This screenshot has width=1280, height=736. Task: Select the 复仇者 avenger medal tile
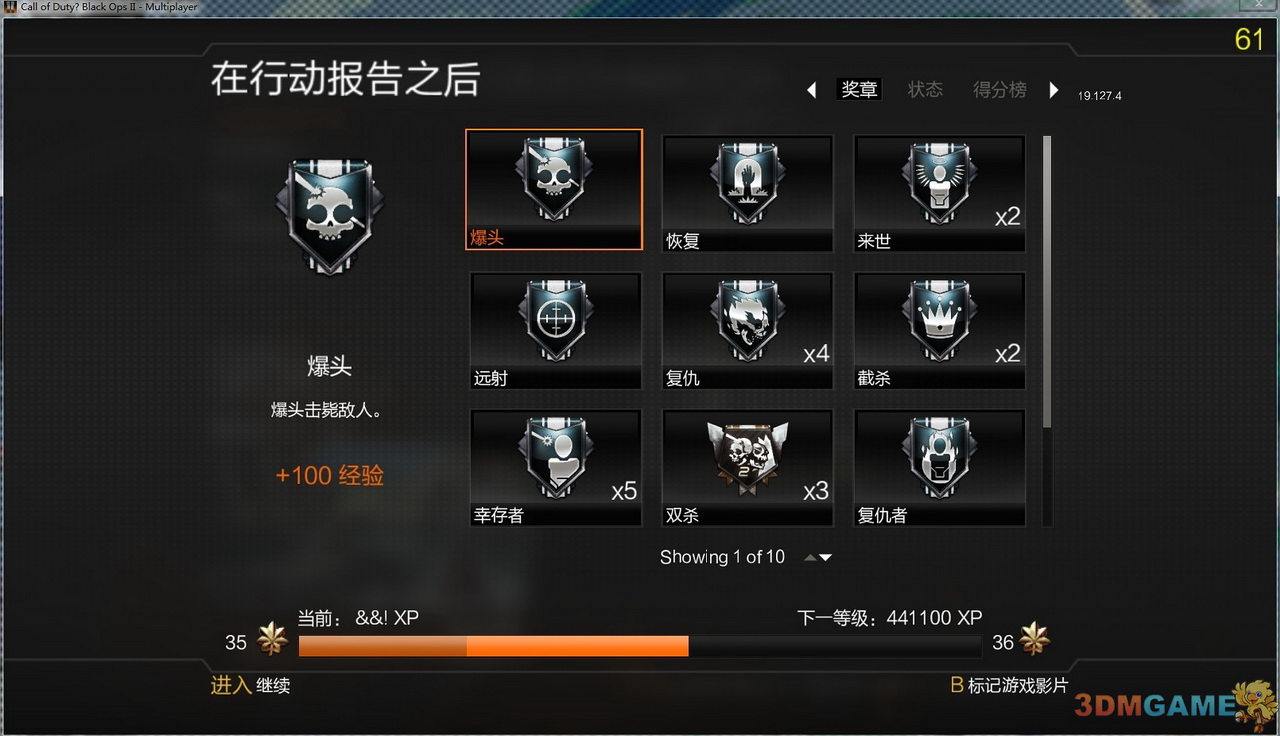[939, 467]
